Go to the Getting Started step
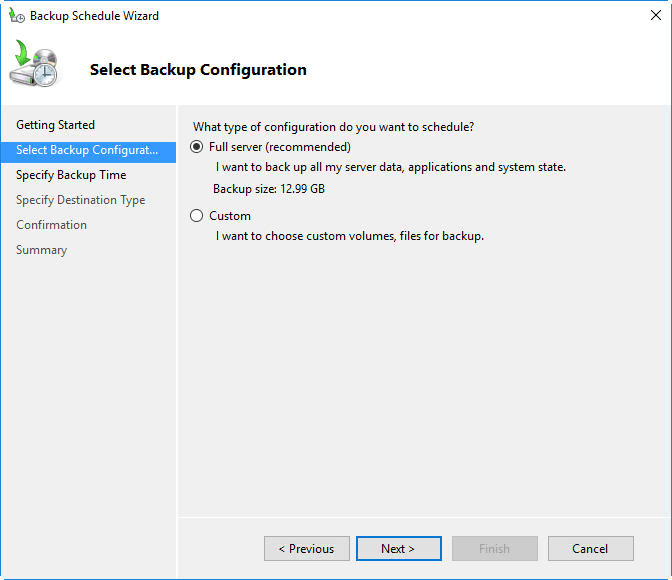The width and height of the screenshot is (672, 580). click(55, 125)
